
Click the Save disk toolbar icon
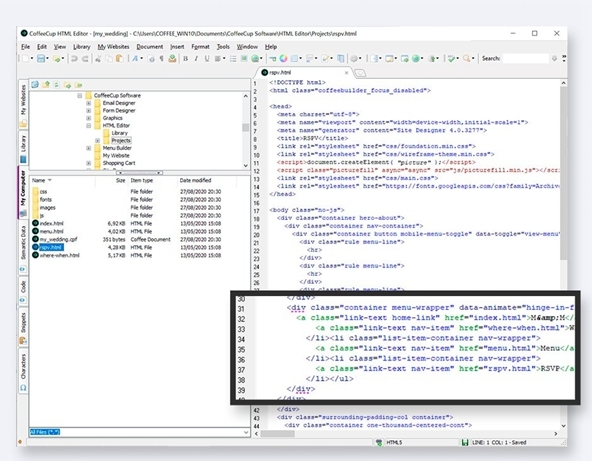pos(41,59)
